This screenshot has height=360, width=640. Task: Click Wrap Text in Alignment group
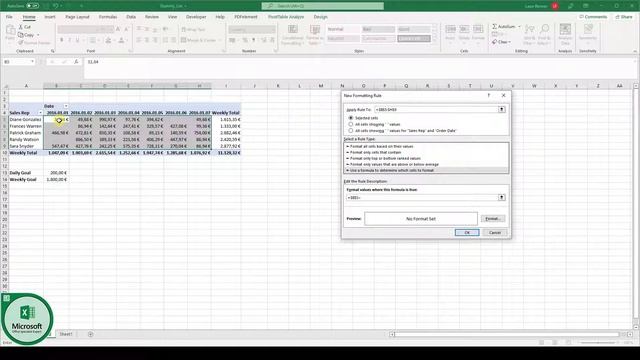tap(193, 29)
